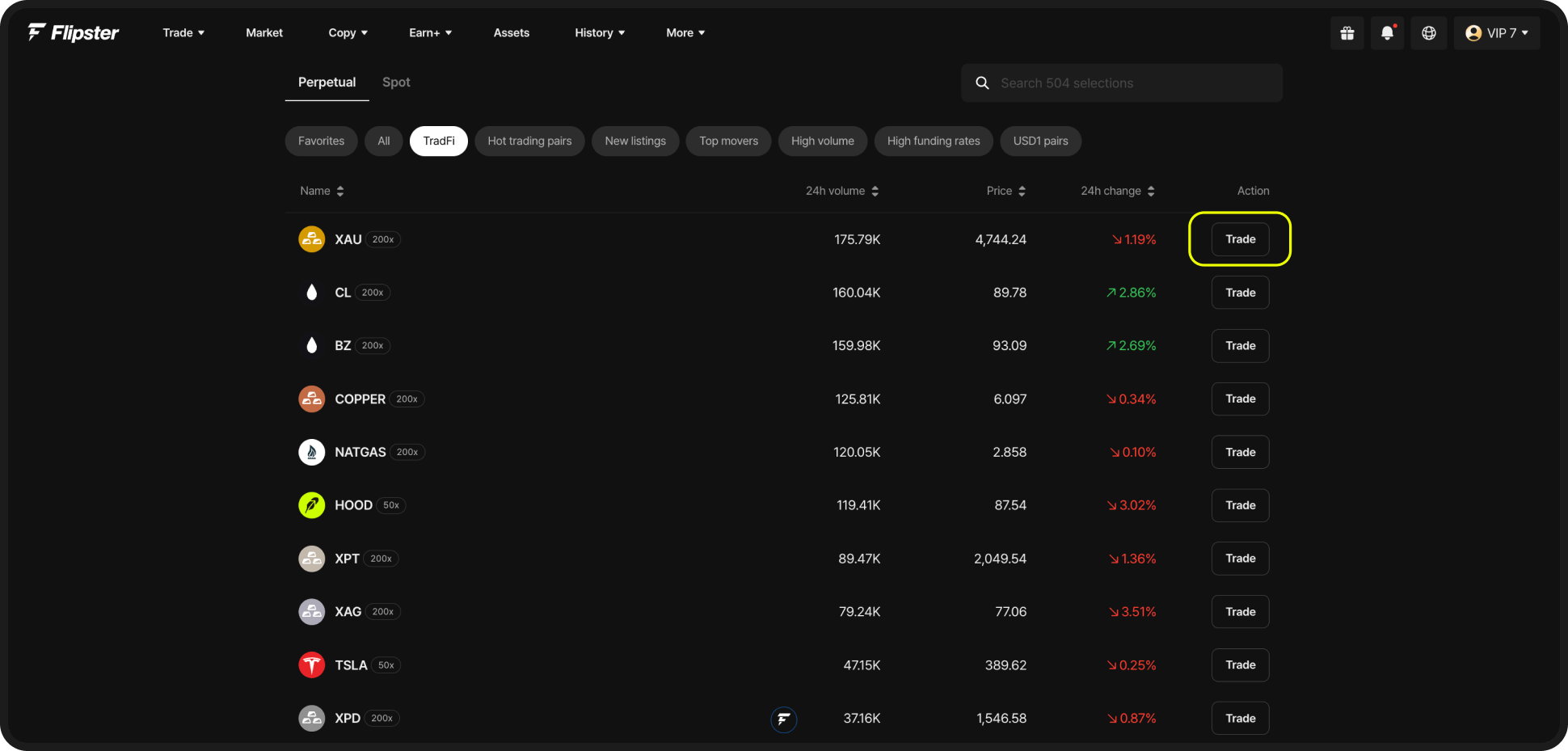Image resolution: width=1568 pixels, height=751 pixels.
Task: Sort table by Price
Action: pos(1006,191)
